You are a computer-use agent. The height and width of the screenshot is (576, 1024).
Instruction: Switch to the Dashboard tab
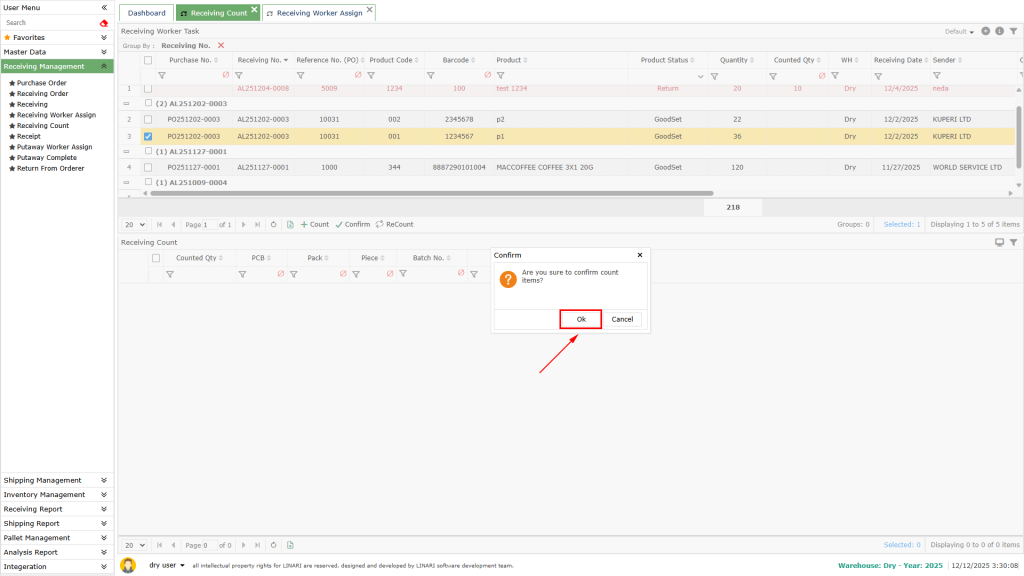[x=147, y=13]
